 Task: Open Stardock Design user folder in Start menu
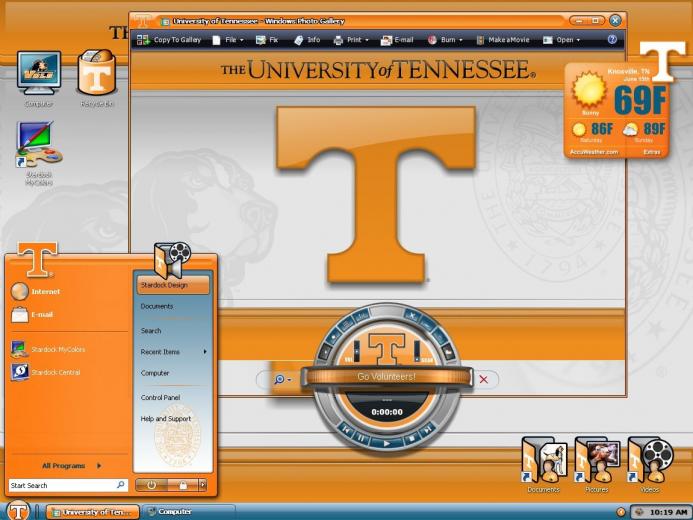pos(173,285)
